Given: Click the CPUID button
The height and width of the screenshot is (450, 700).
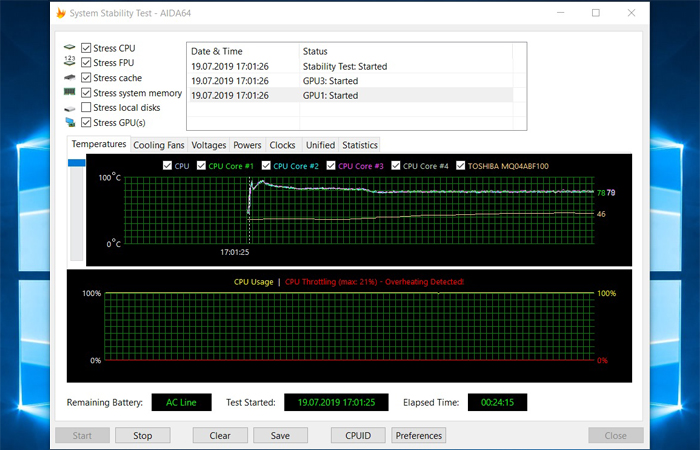Looking at the screenshot, I should point(357,435).
